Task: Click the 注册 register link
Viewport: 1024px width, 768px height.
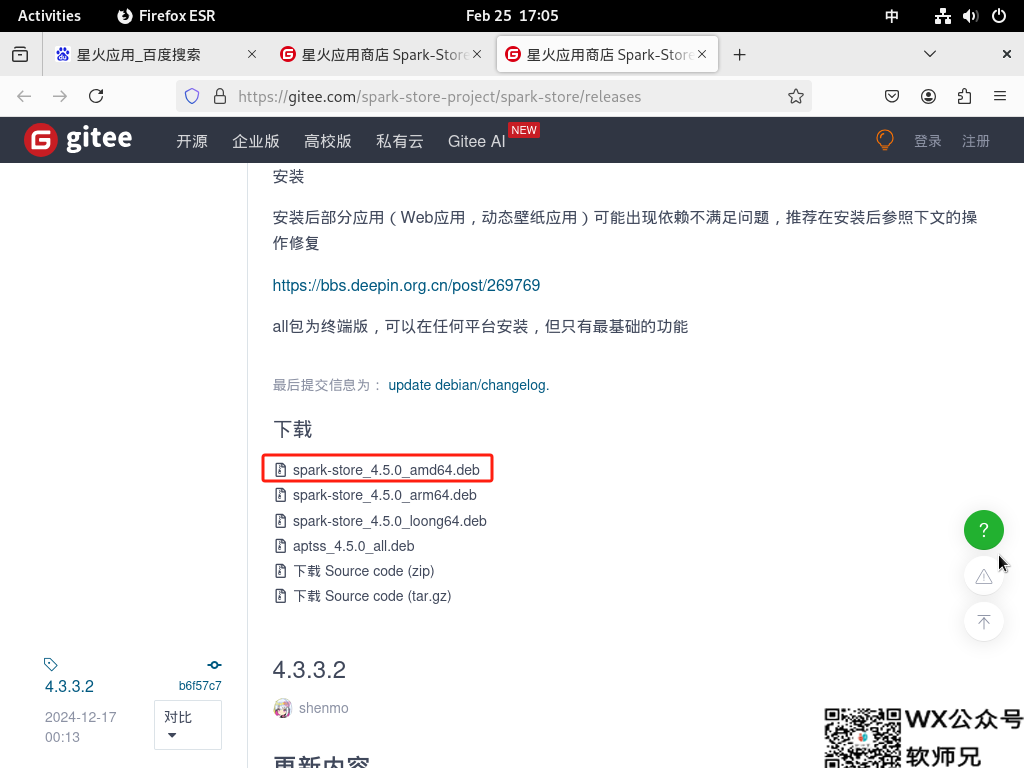Action: click(x=976, y=141)
